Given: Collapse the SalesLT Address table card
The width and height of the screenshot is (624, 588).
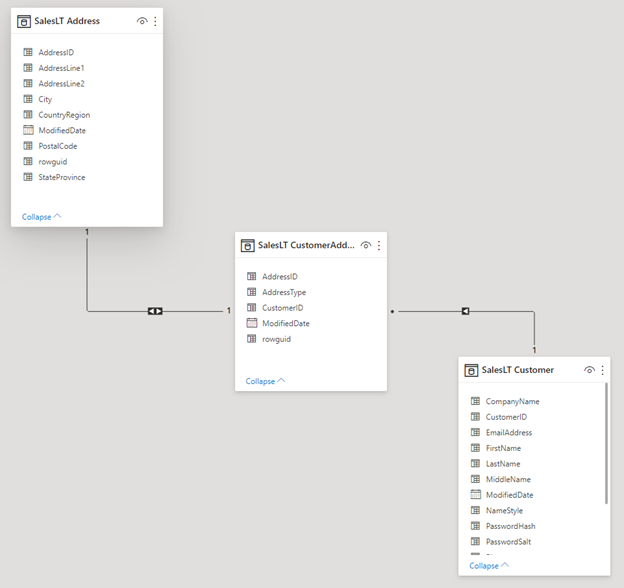Looking at the screenshot, I should tap(41, 216).
